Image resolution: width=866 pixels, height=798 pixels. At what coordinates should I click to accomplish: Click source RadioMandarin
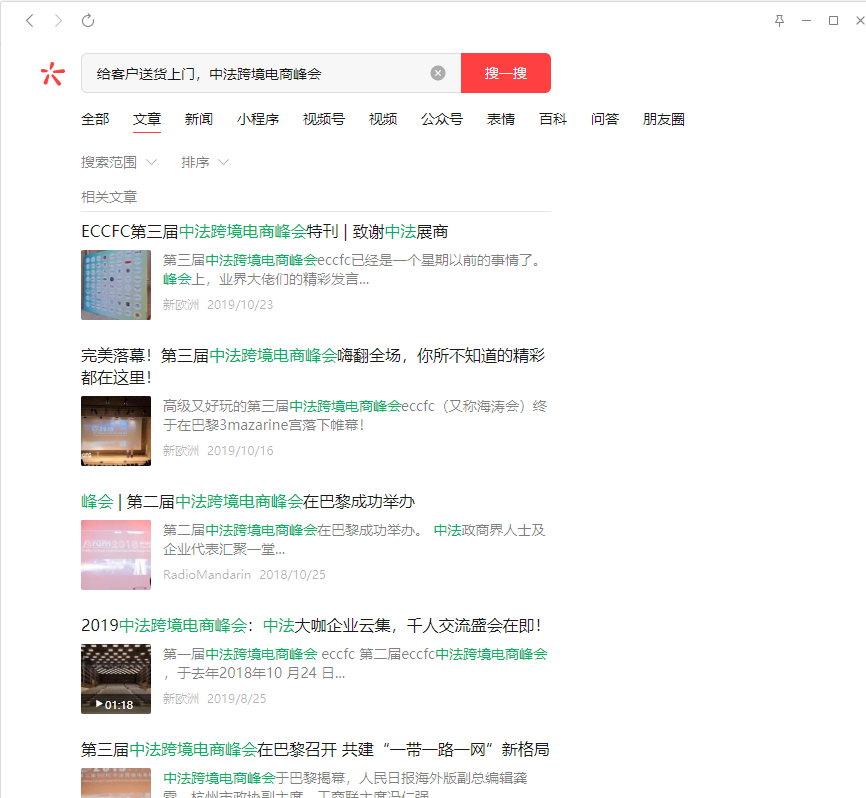point(207,575)
